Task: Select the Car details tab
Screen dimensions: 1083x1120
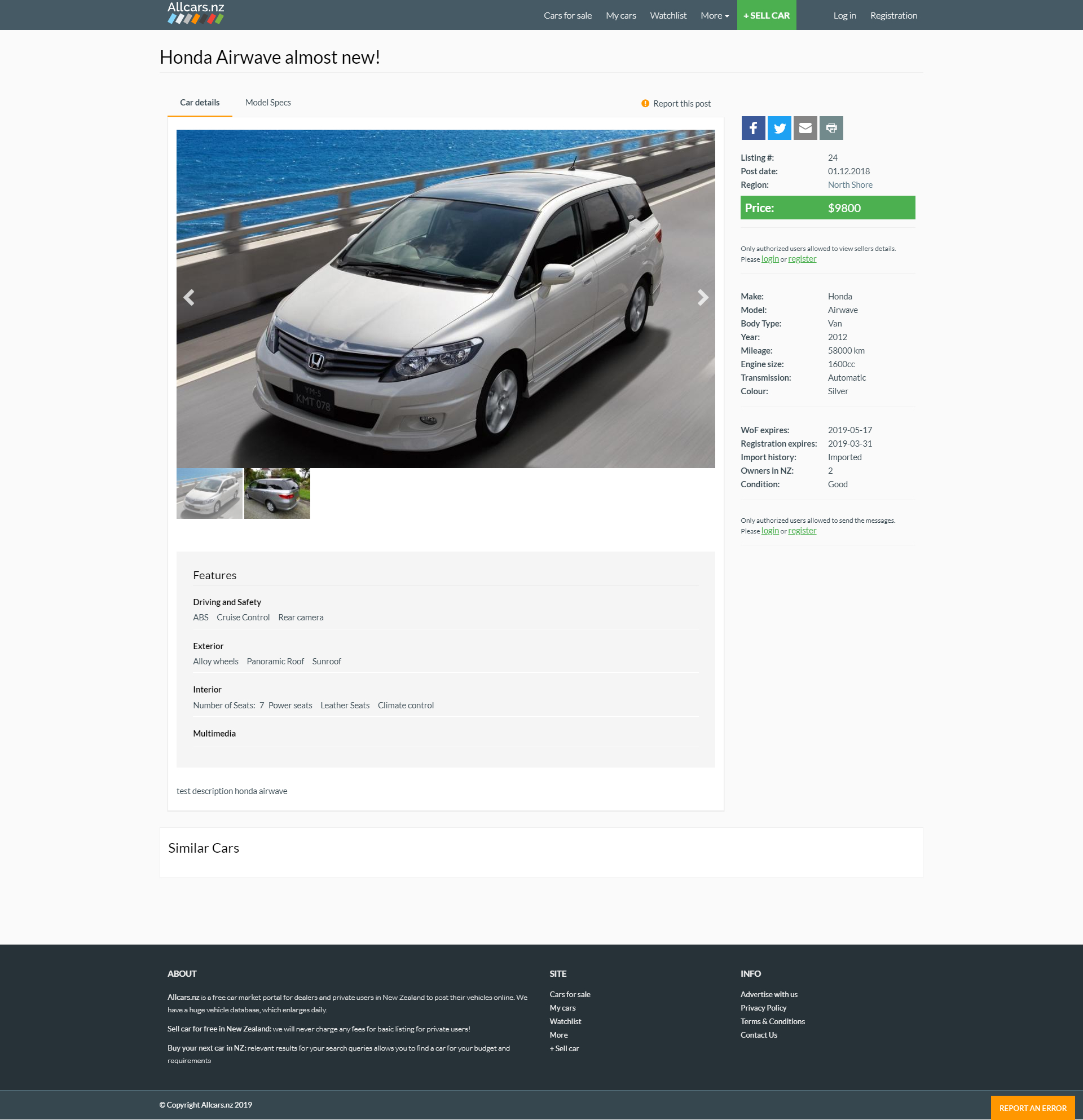Action: click(200, 102)
